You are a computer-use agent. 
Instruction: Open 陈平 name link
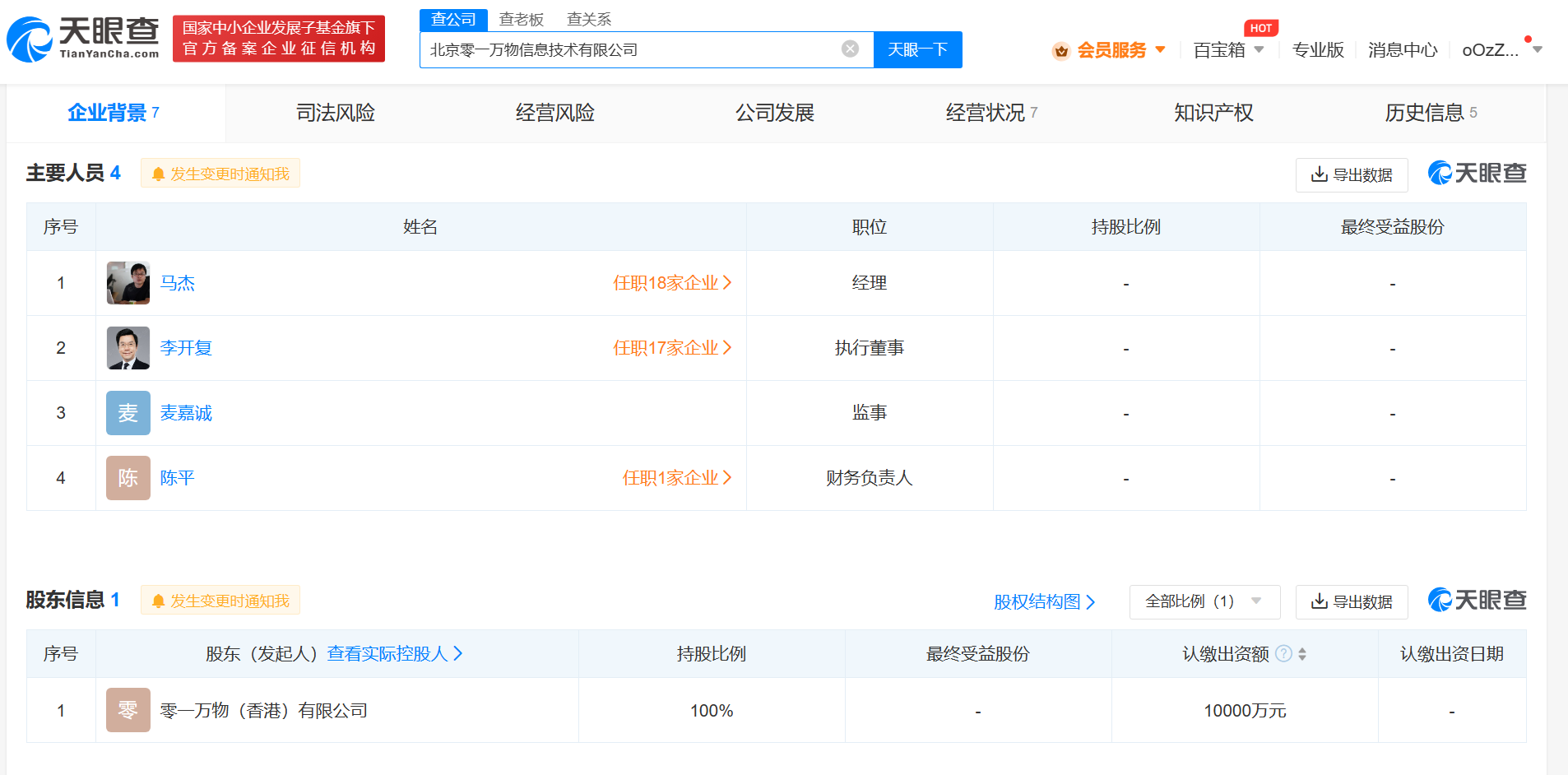coord(178,478)
